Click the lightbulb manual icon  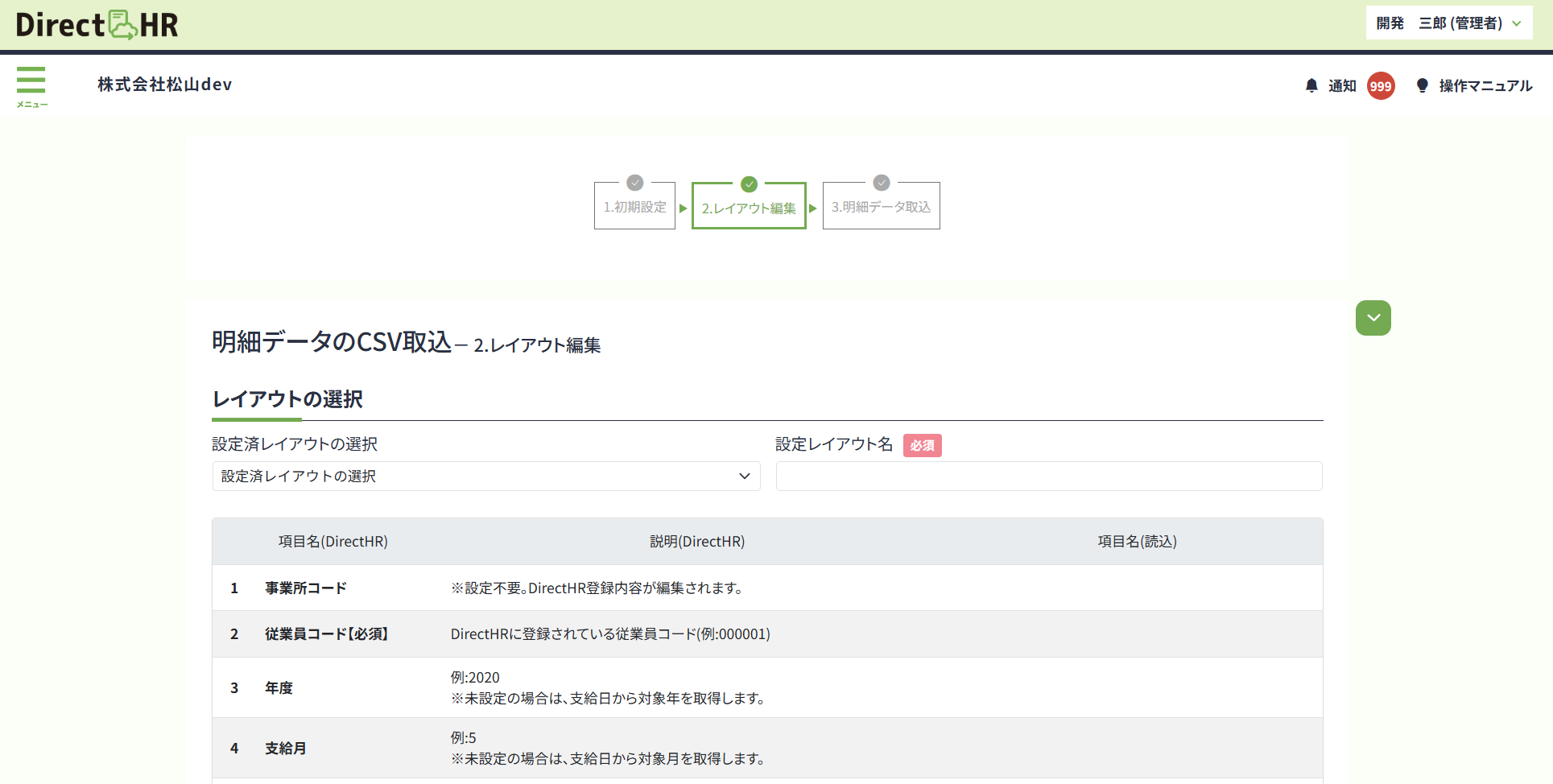pos(1422,85)
